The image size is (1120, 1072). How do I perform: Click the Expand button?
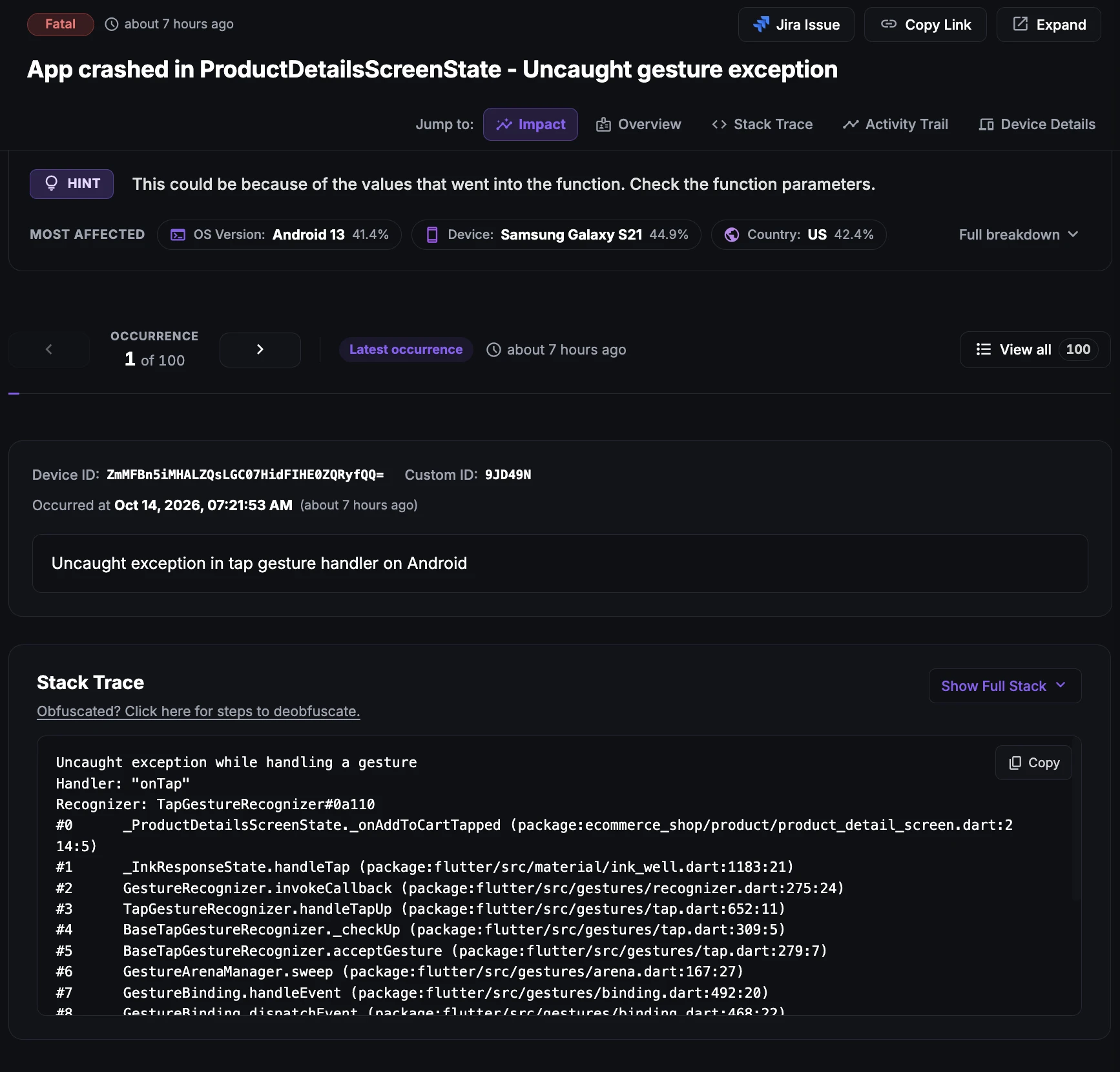1048,25
